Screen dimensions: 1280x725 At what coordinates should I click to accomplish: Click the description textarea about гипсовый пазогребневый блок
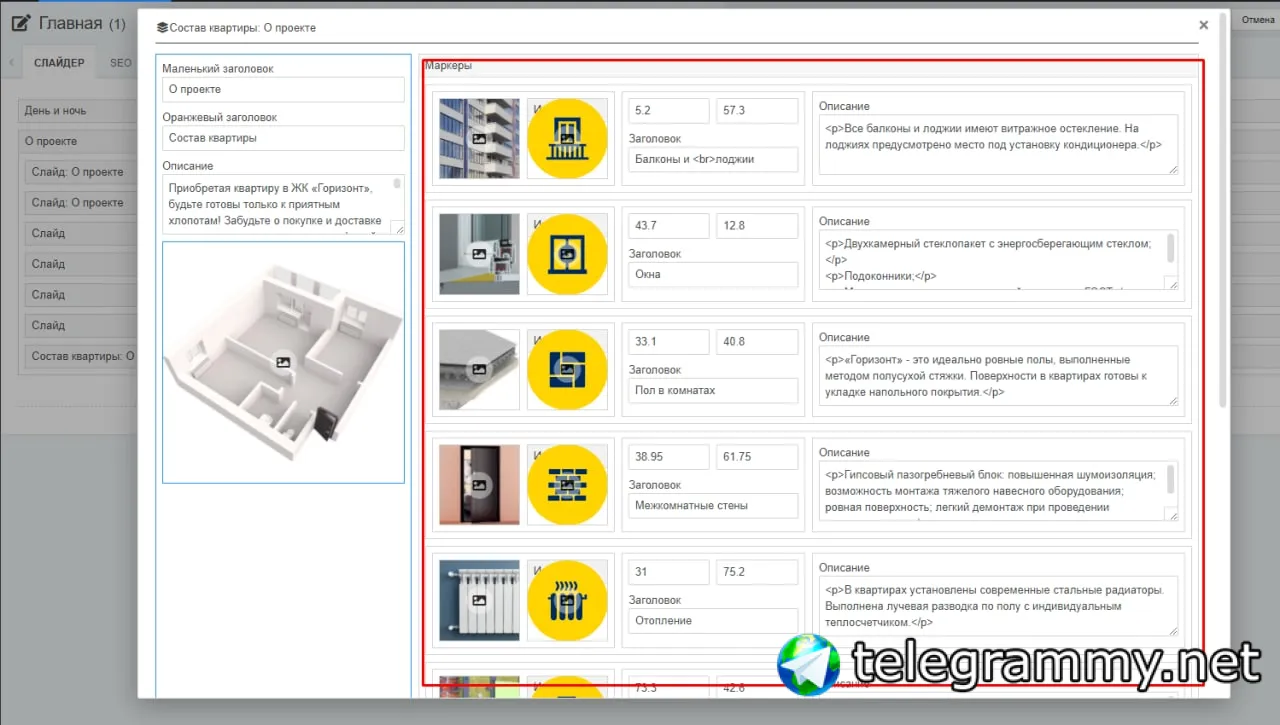[x=998, y=491]
